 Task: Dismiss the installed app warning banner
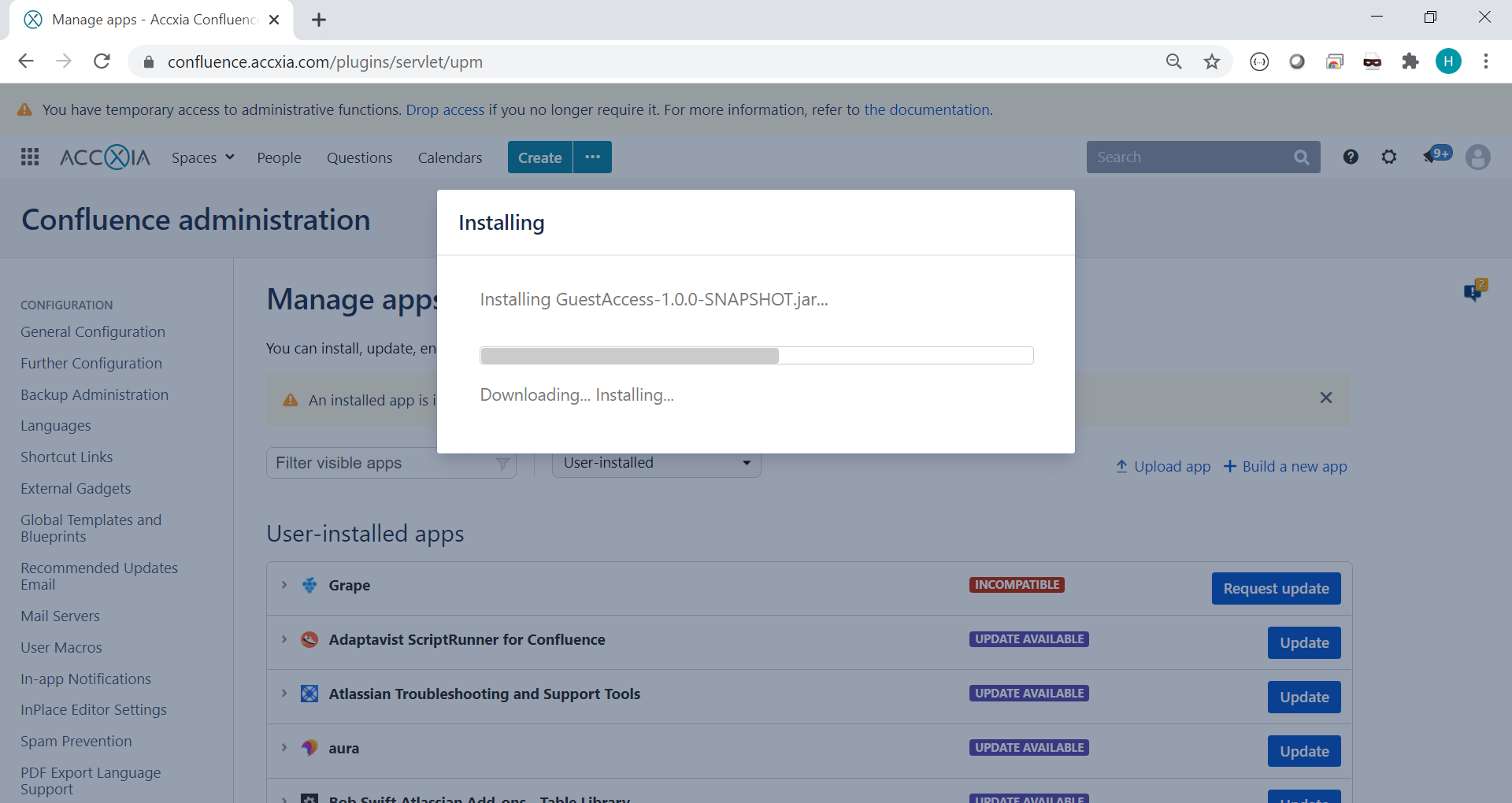pos(1326,398)
